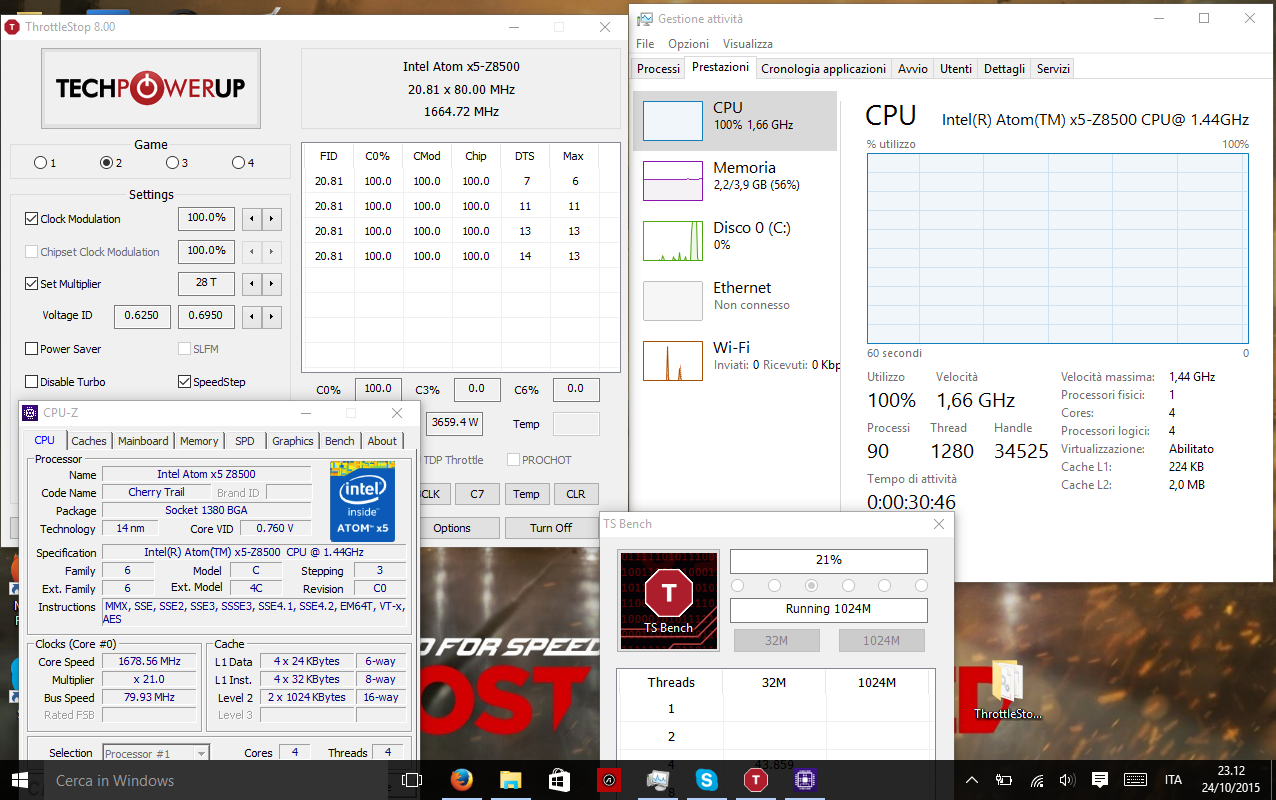The height and width of the screenshot is (800, 1276).
Task: Select Game profile 4 radio button
Action: tap(238, 163)
